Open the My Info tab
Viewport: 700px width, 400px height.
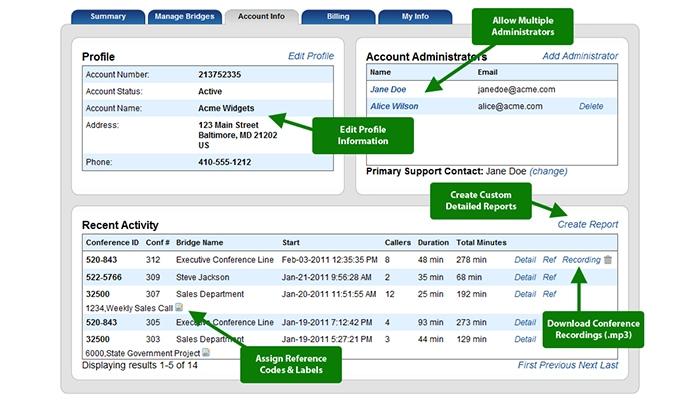point(415,17)
